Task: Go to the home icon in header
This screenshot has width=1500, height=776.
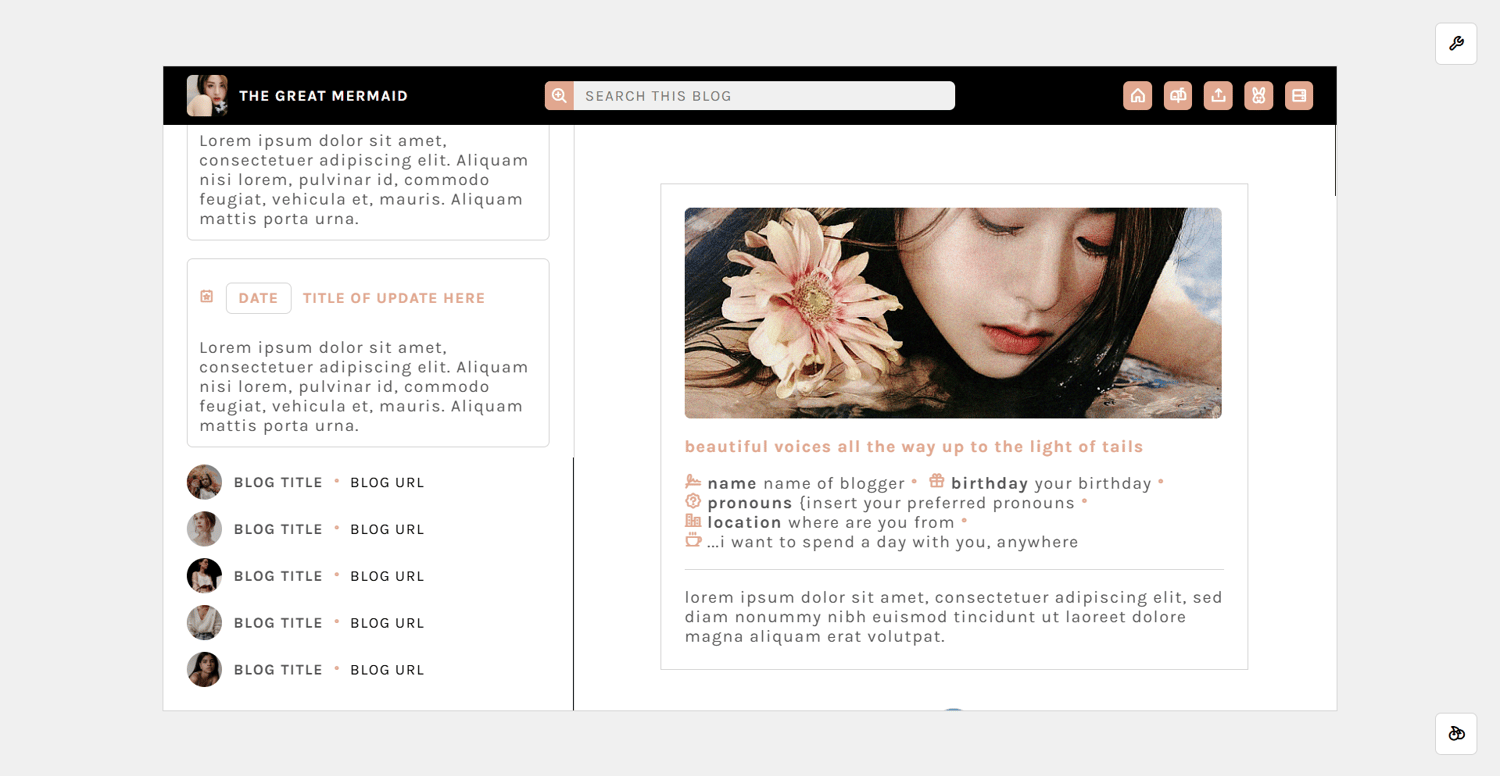Action: pos(1137,96)
